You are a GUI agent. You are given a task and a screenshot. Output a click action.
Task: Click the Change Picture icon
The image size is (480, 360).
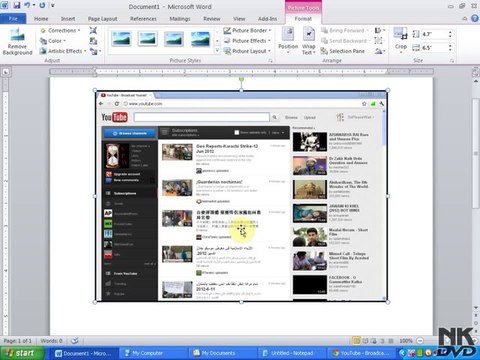pos(93,41)
